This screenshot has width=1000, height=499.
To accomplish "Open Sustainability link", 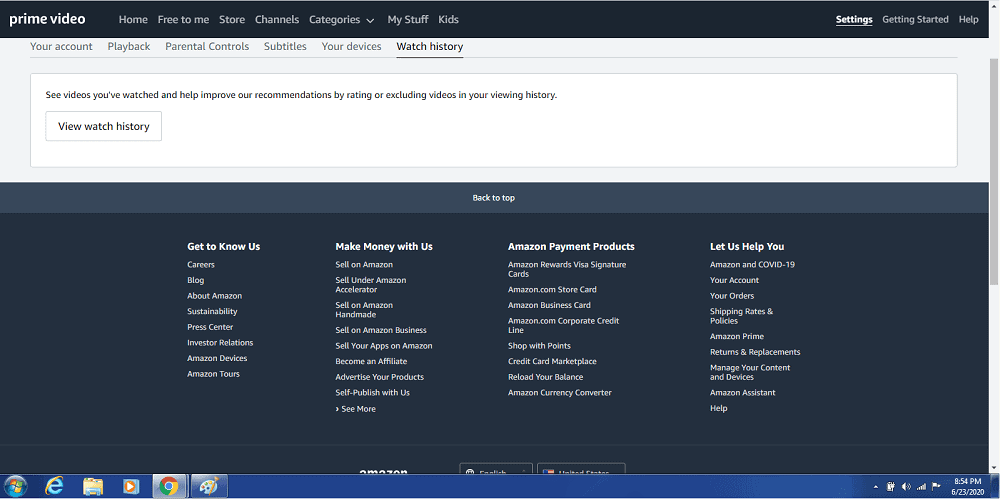I will point(212,311).
